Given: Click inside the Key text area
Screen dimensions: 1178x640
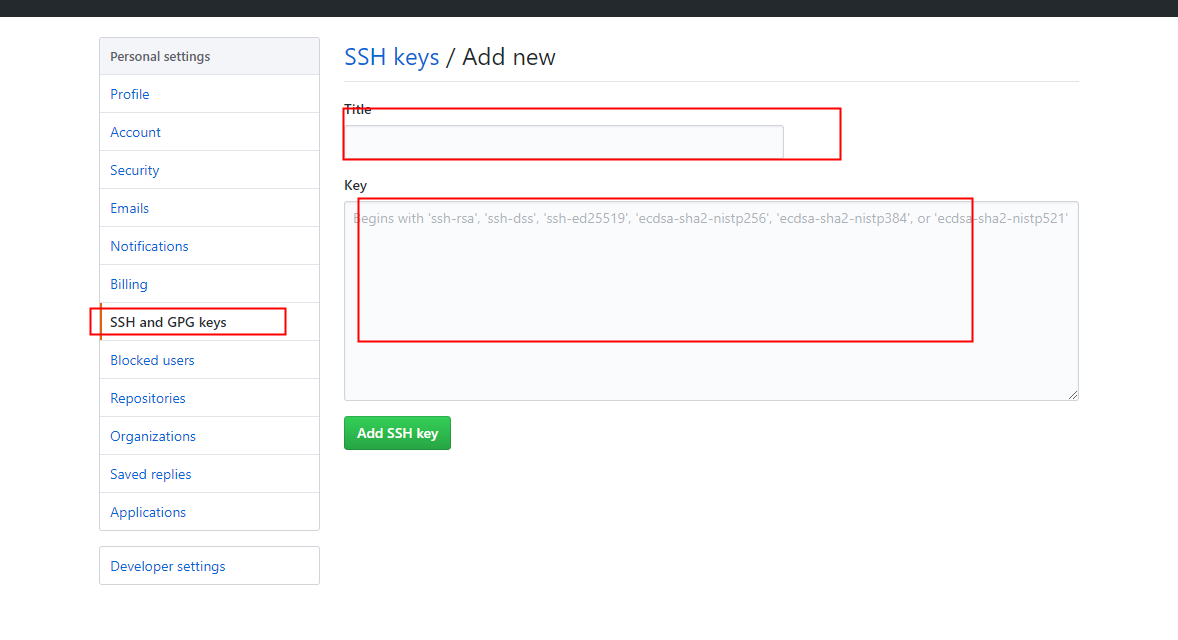Looking at the screenshot, I should [x=710, y=300].
